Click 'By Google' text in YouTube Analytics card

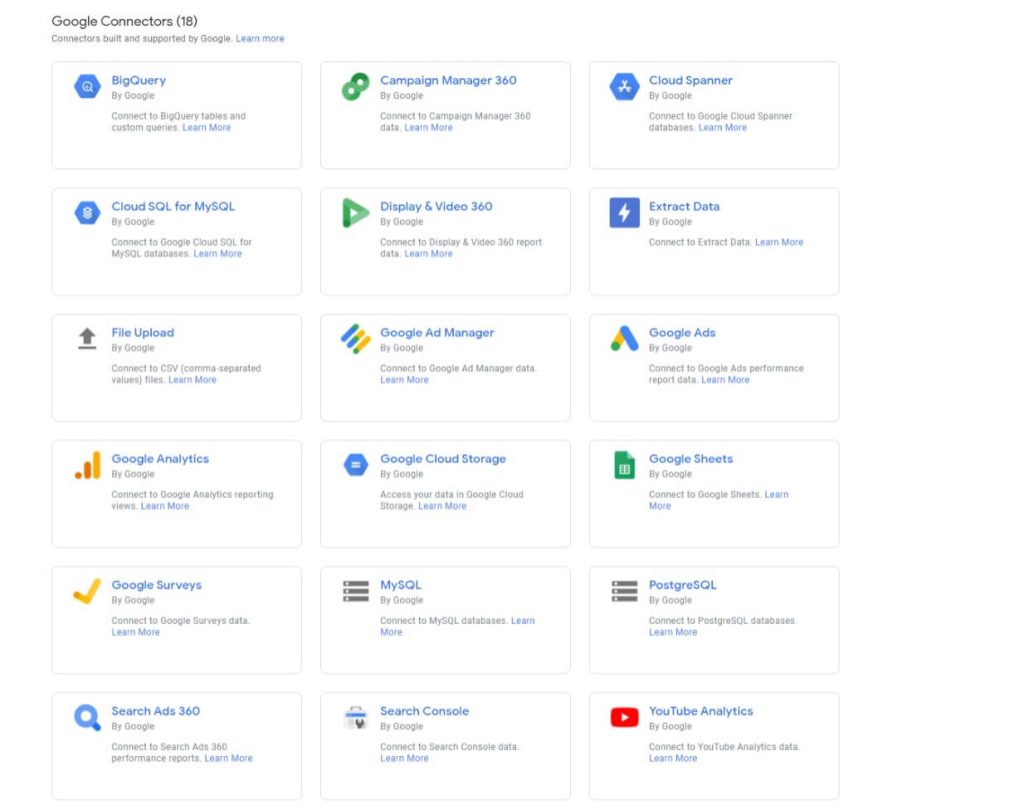coord(670,726)
